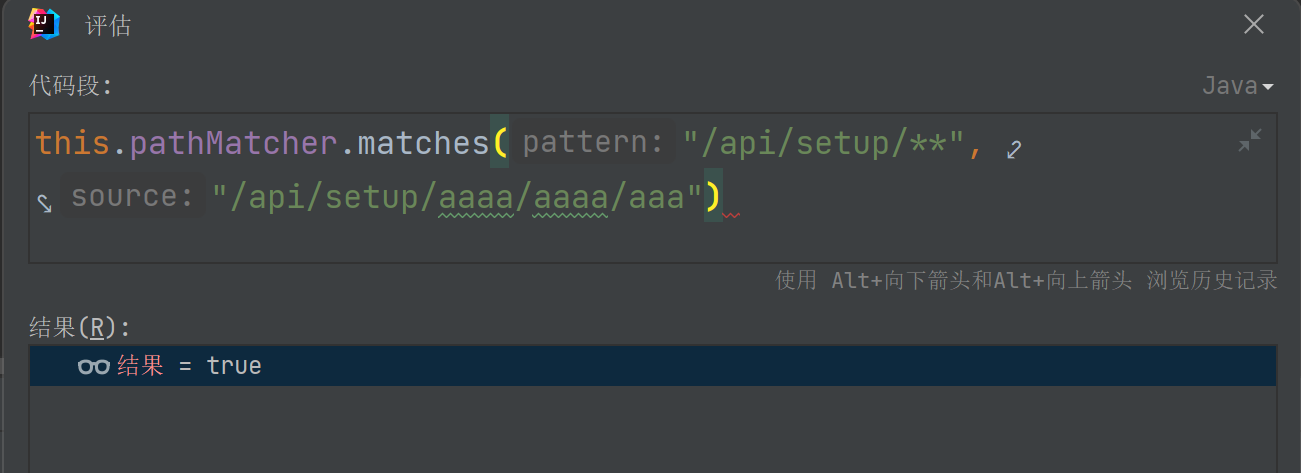Click the 结果(R) label
1301x473 pixels.
(x=80, y=327)
